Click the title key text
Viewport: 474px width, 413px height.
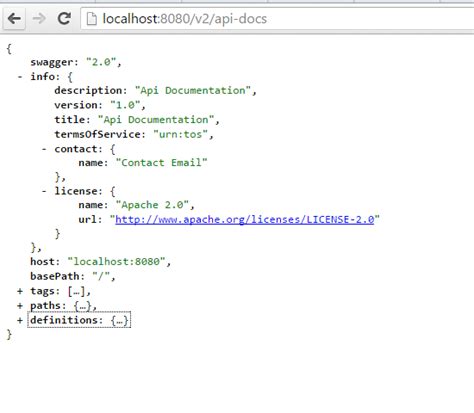pos(70,120)
